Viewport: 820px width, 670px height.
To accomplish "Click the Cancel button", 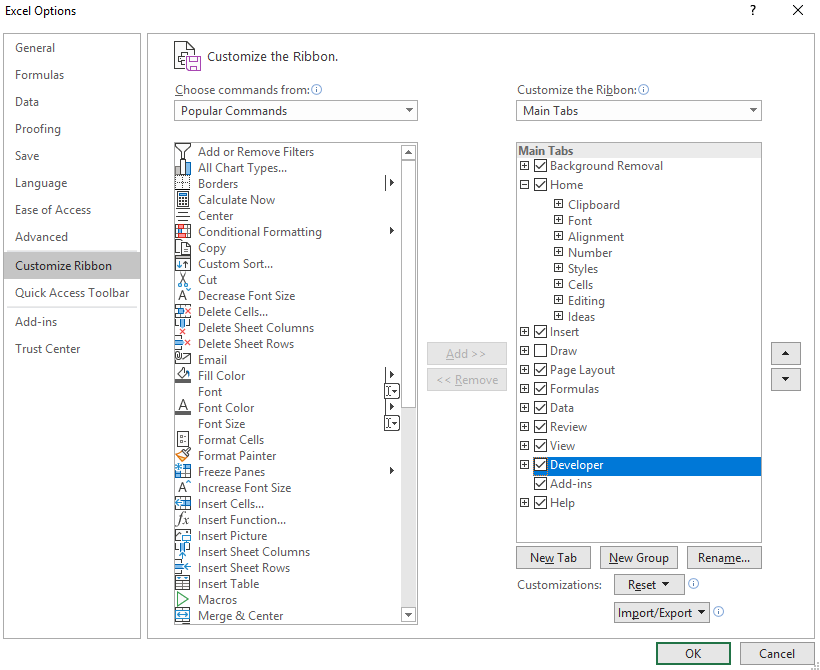I will point(777,653).
